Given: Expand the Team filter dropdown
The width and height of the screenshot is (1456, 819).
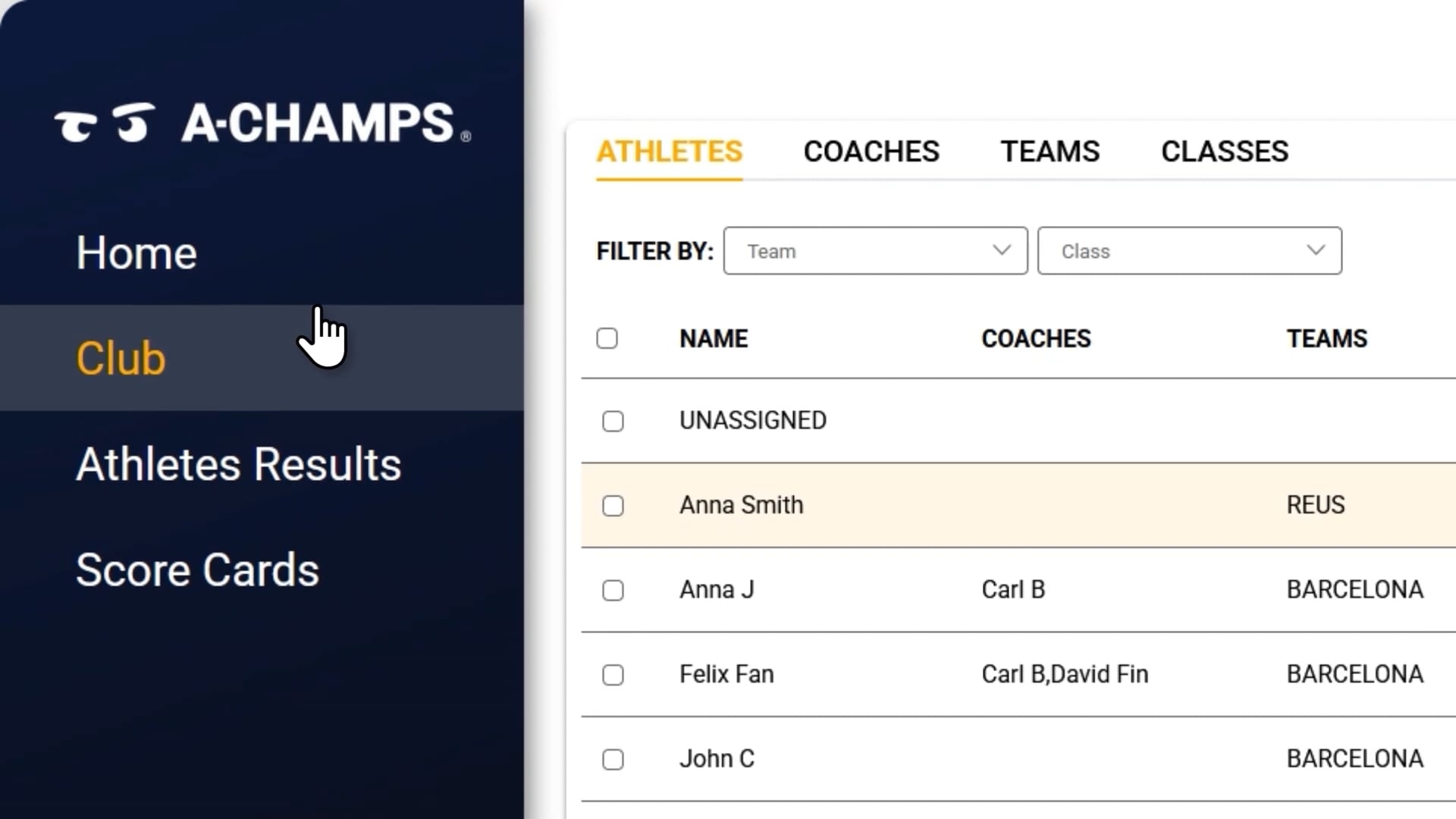Looking at the screenshot, I should point(875,251).
